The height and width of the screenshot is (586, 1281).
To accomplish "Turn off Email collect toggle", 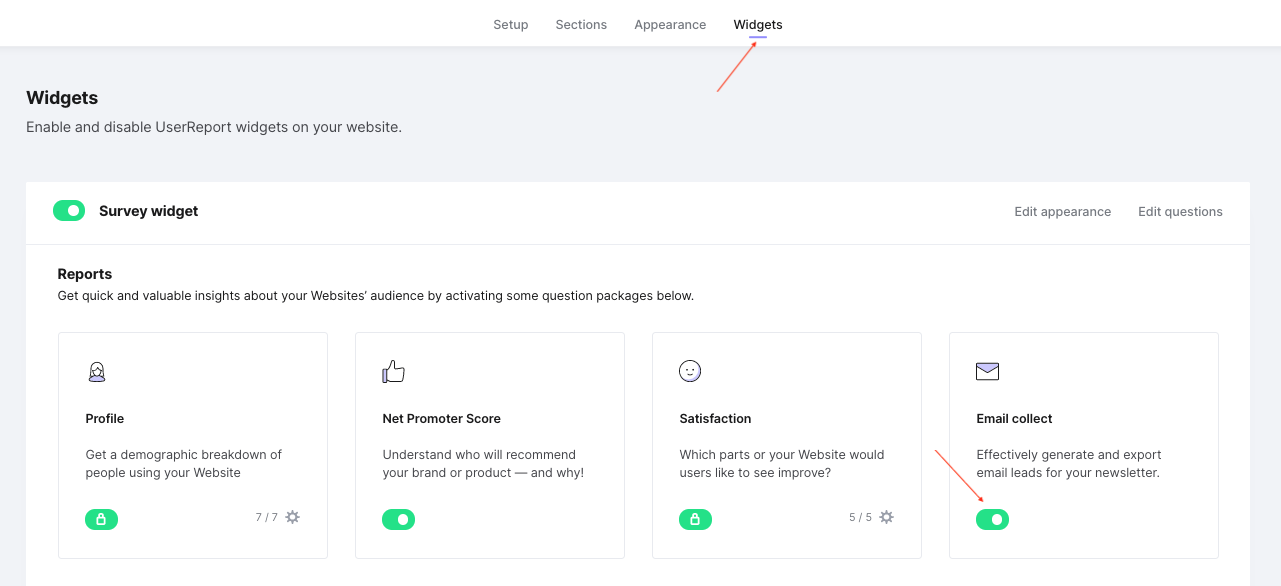I will (x=993, y=519).
